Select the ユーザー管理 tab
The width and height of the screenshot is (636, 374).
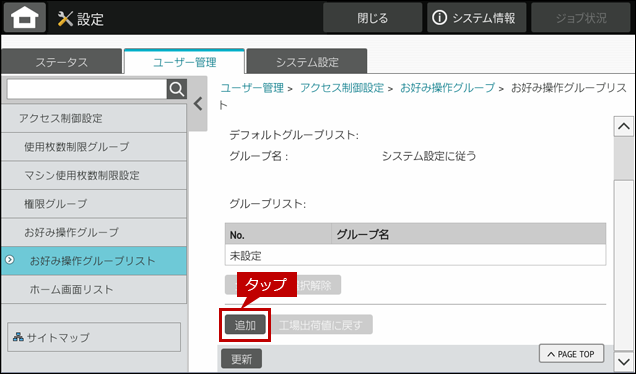184,62
